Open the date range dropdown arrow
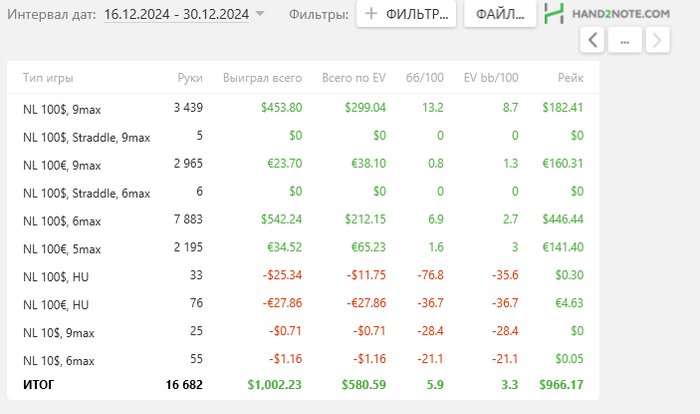 260,14
